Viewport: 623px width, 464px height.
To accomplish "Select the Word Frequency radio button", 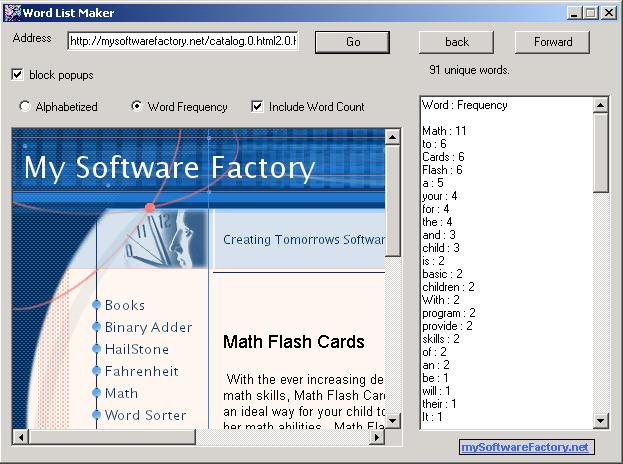I will (136, 106).
